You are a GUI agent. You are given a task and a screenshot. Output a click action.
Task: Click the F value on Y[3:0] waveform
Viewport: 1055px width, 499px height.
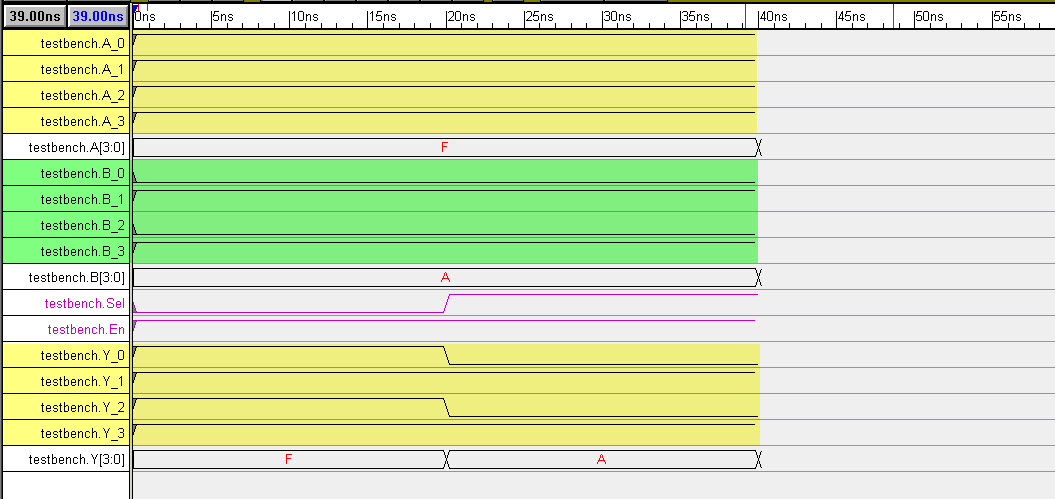[x=288, y=459]
